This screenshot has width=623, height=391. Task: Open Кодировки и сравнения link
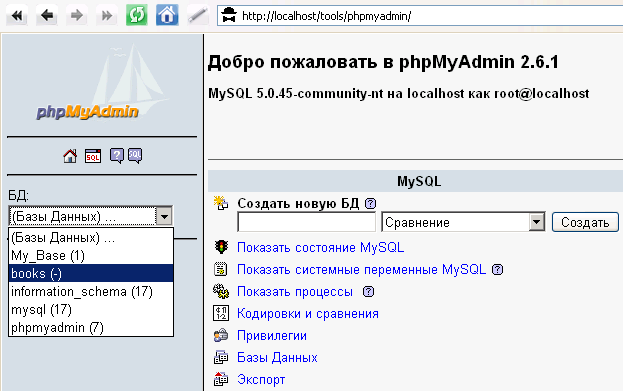pos(308,314)
